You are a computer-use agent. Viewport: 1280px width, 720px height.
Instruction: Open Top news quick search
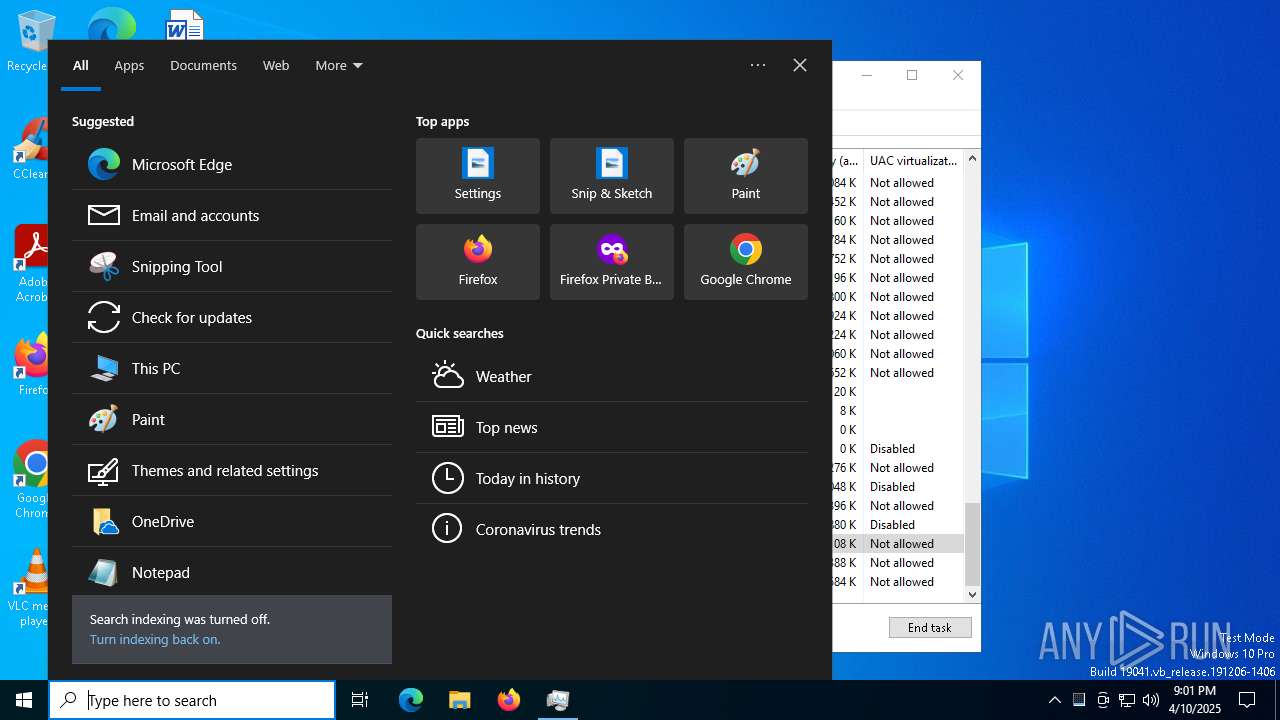(x=612, y=428)
